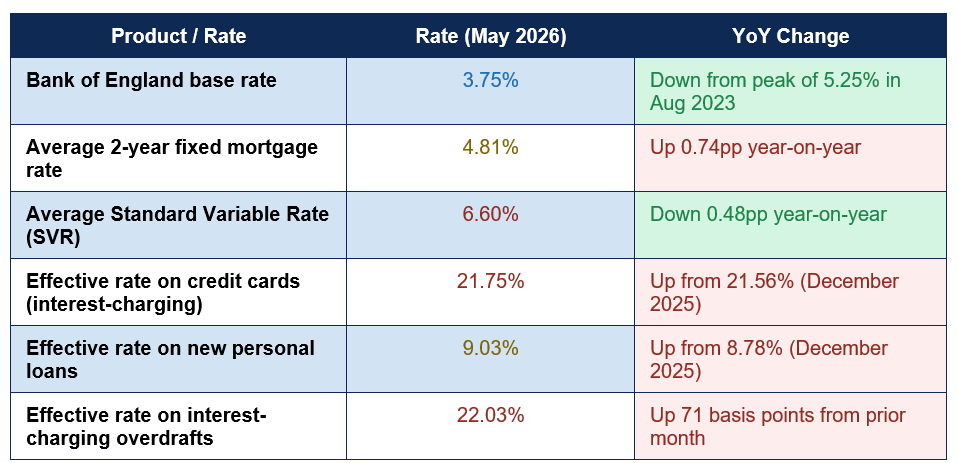Click the Product / Rate column header
Image resolution: width=958 pixels, height=463 pixels.
click(x=178, y=36)
